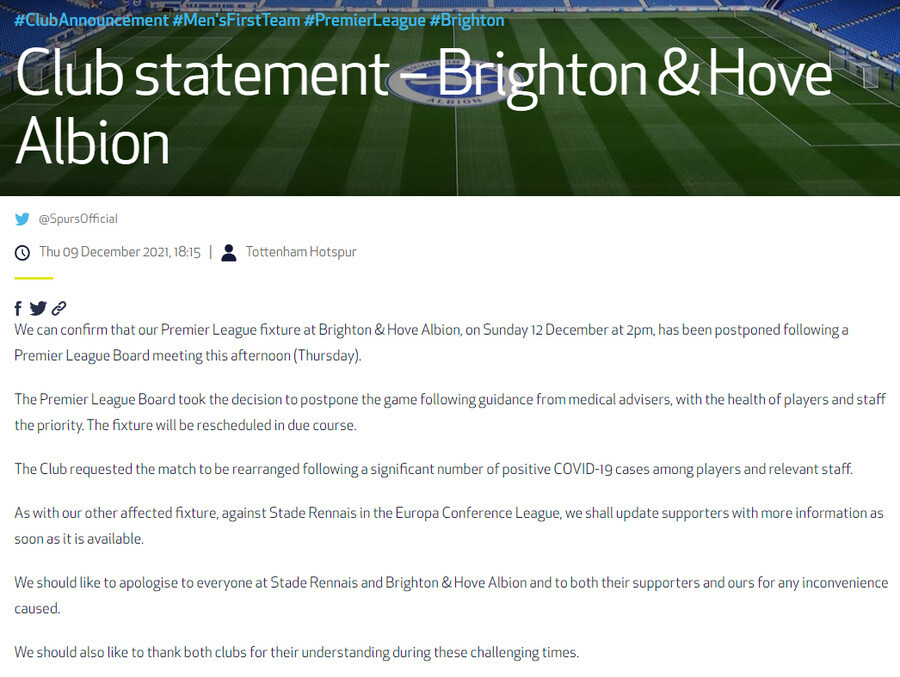Screen dimensions: 900x677
Task: Click the Brighton crest on the pitch image
Action: click(x=449, y=83)
